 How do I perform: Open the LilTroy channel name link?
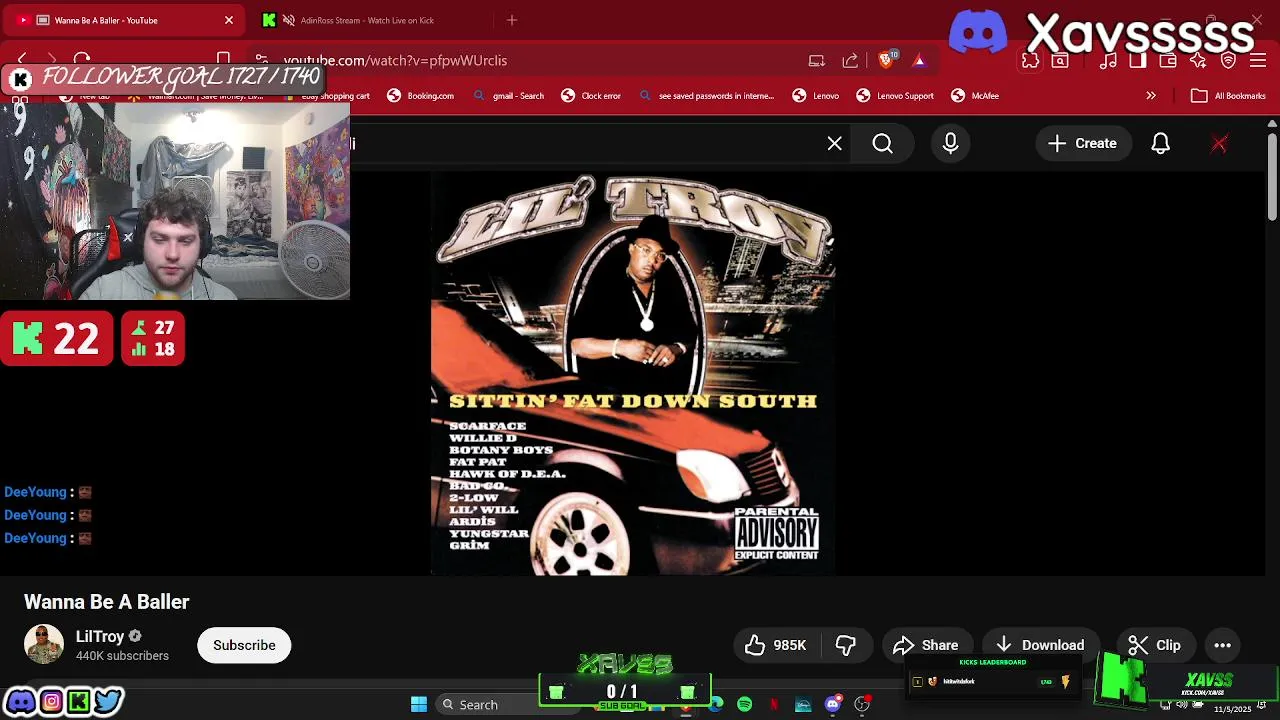(x=100, y=636)
